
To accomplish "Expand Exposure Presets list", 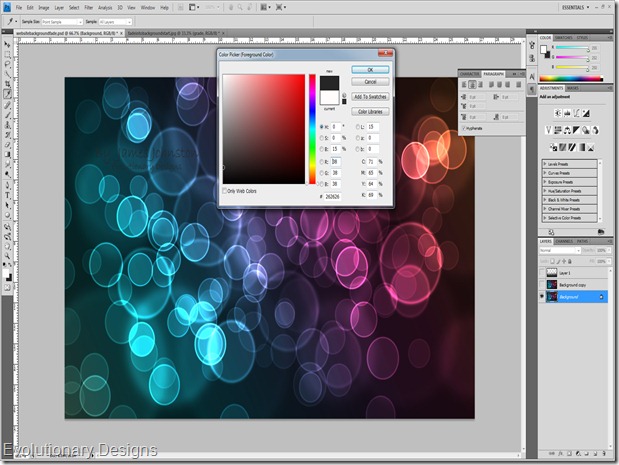I will (546, 182).
